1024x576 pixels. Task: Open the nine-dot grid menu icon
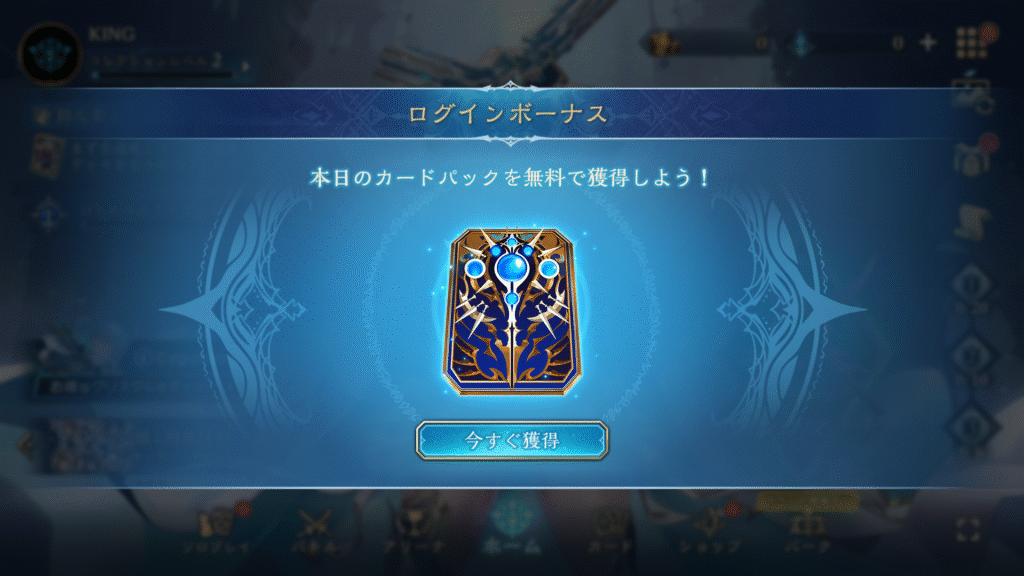tap(971, 42)
